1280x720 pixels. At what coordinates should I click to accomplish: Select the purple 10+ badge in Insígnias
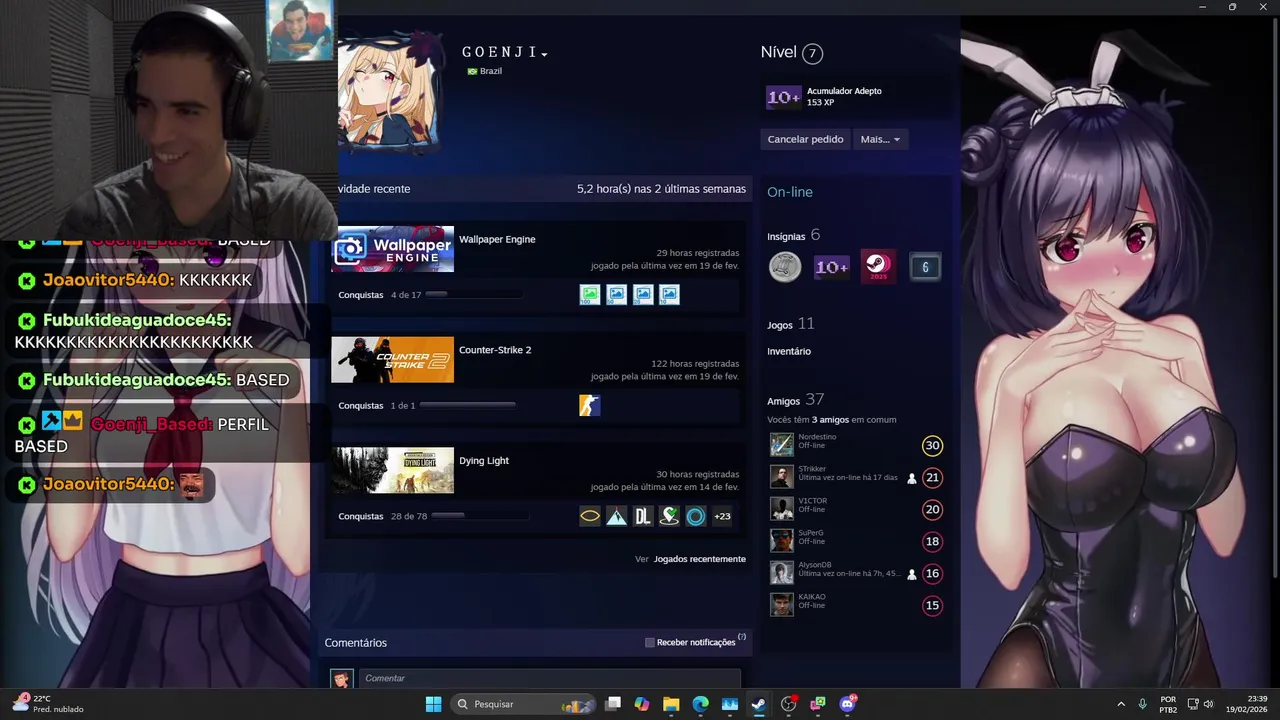(x=832, y=267)
